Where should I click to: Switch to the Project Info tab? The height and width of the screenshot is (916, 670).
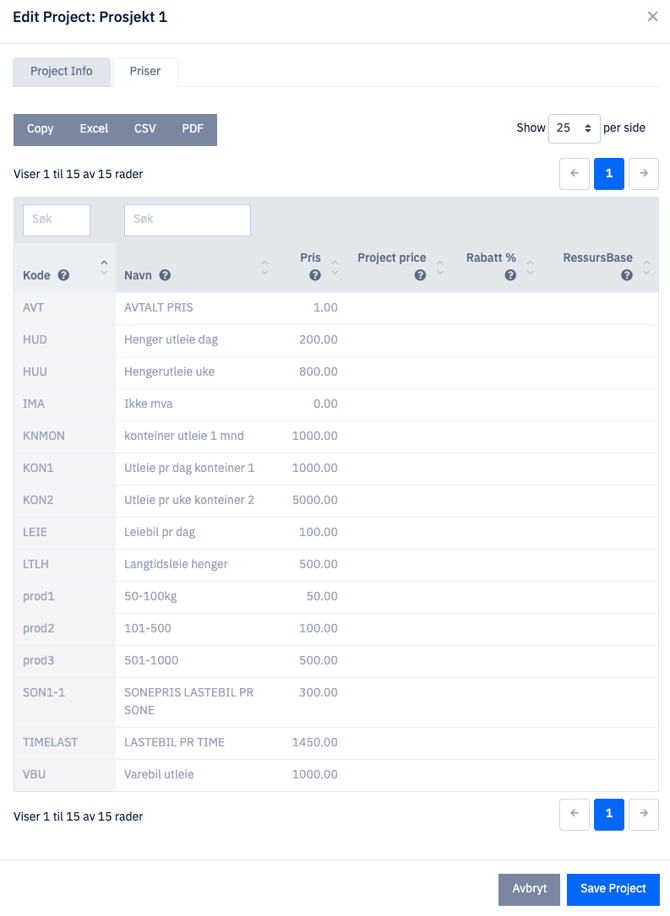(x=61, y=72)
